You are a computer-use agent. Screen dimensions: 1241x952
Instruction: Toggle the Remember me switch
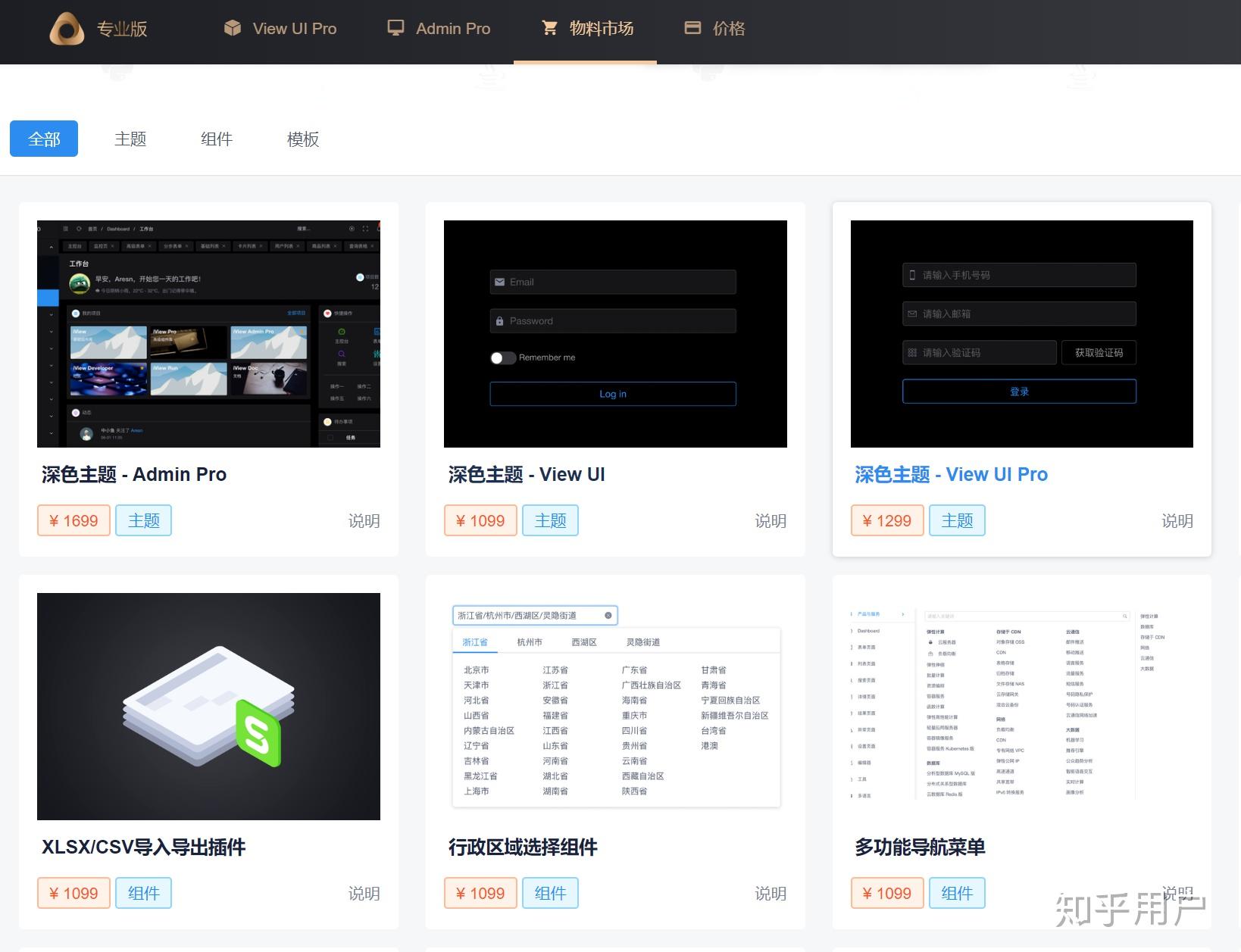coord(502,357)
